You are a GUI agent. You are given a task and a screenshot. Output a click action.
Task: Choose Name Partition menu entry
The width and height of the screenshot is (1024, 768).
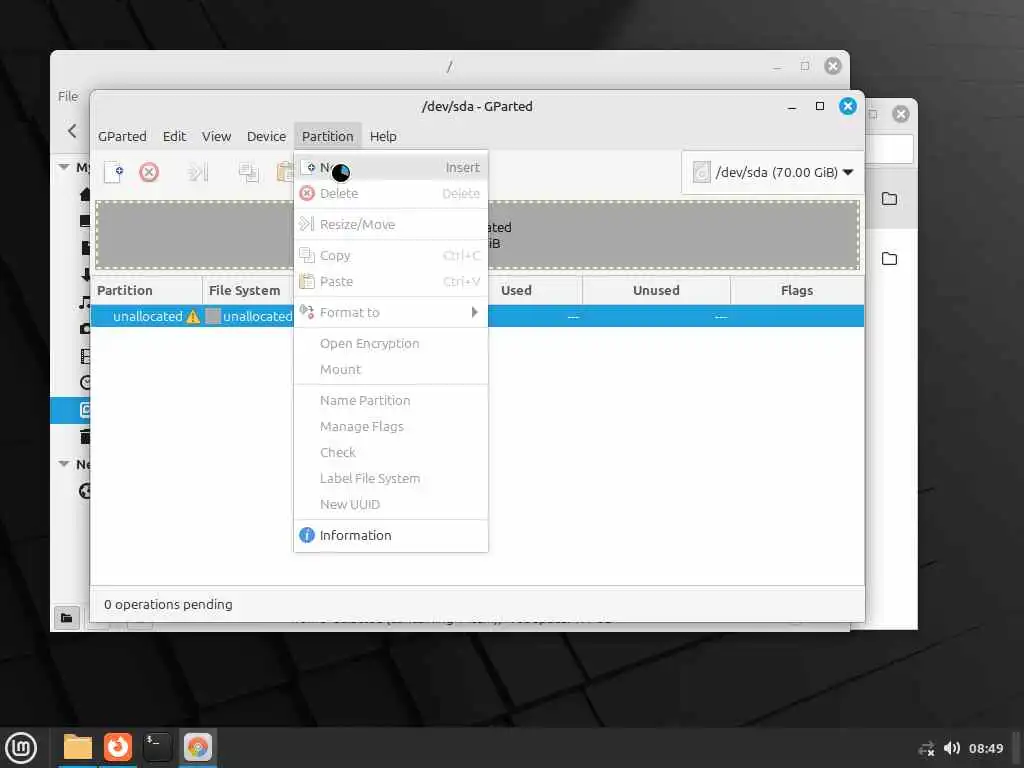click(391, 400)
